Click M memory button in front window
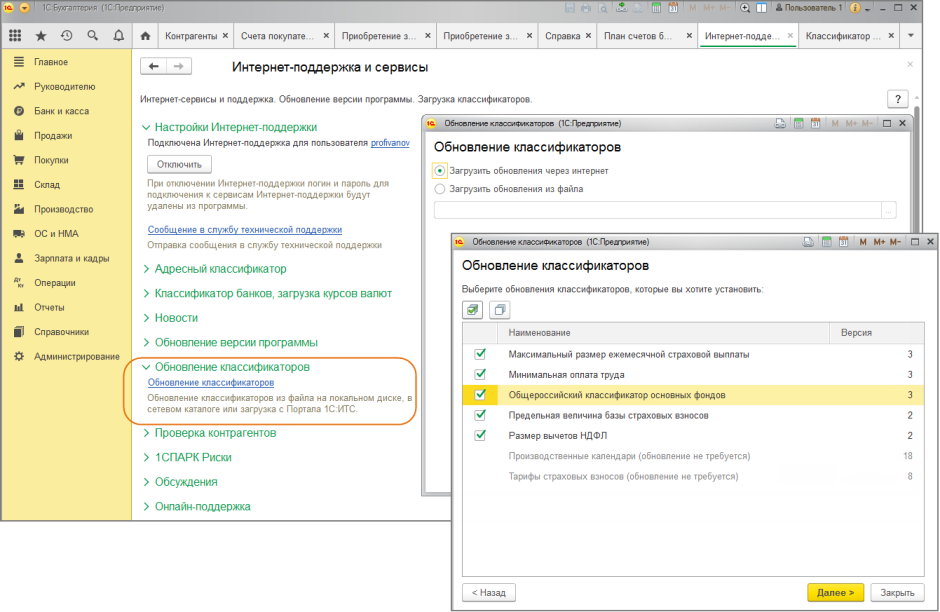940x612 pixels. click(x=863, y=242)
